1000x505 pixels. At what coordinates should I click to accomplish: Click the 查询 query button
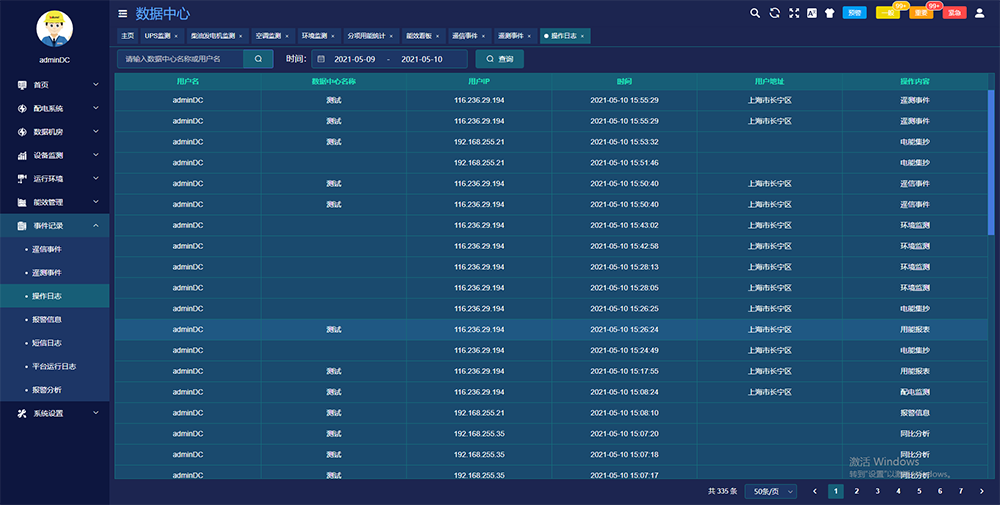[499, 59]
